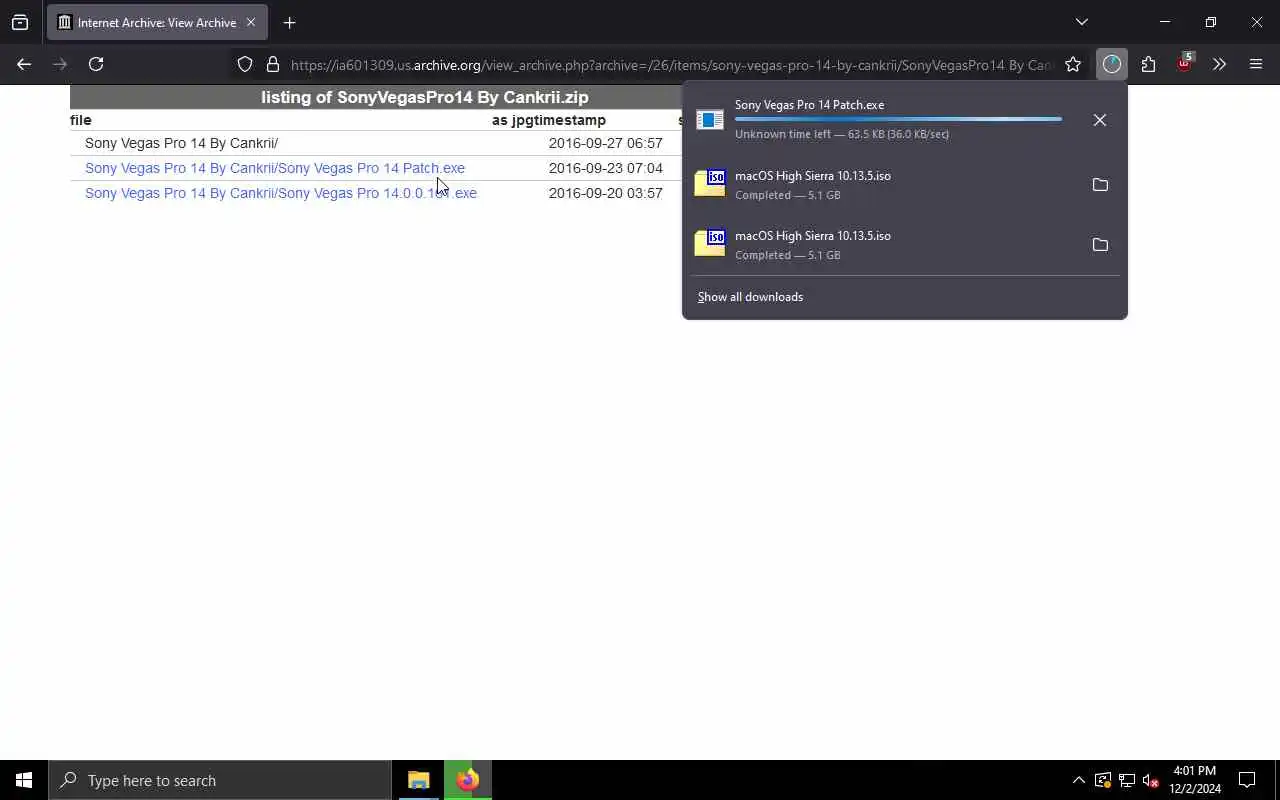The height and width of the screenshot is (800, 1280).
Task: Click the download progress bar
Action: pyautogui.click(x=898, y=119)
